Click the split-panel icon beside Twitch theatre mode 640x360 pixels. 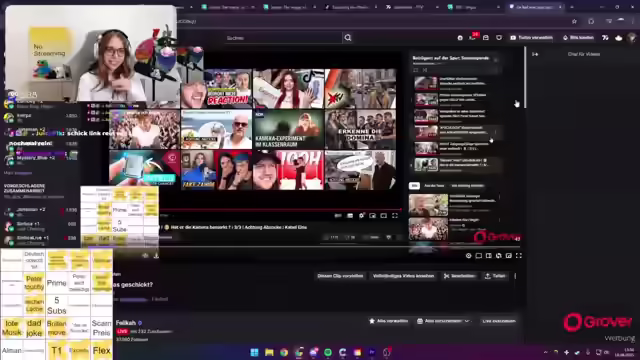[x=489, y=256]
